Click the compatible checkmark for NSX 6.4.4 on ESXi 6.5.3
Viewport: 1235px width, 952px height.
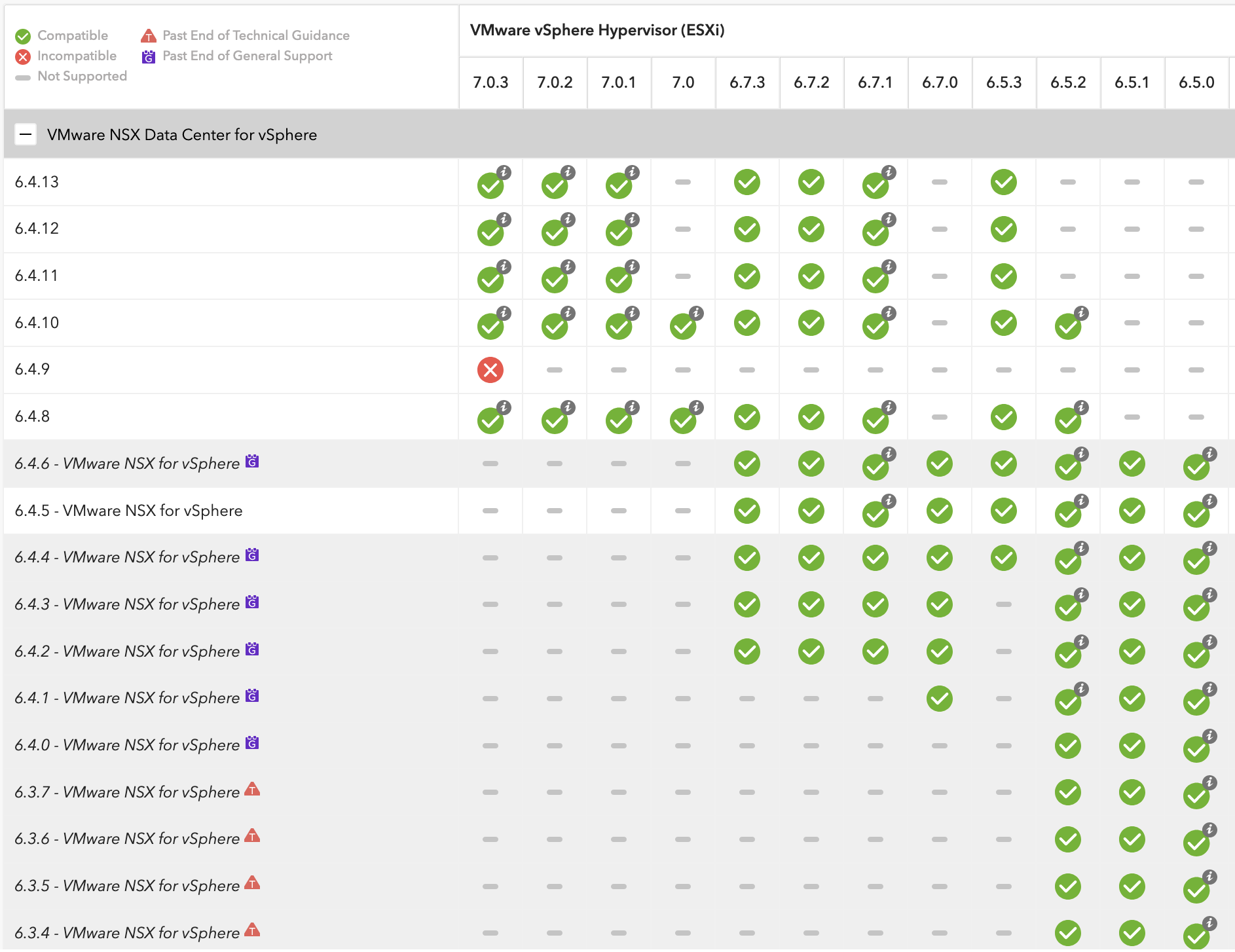pos(1004,558)
